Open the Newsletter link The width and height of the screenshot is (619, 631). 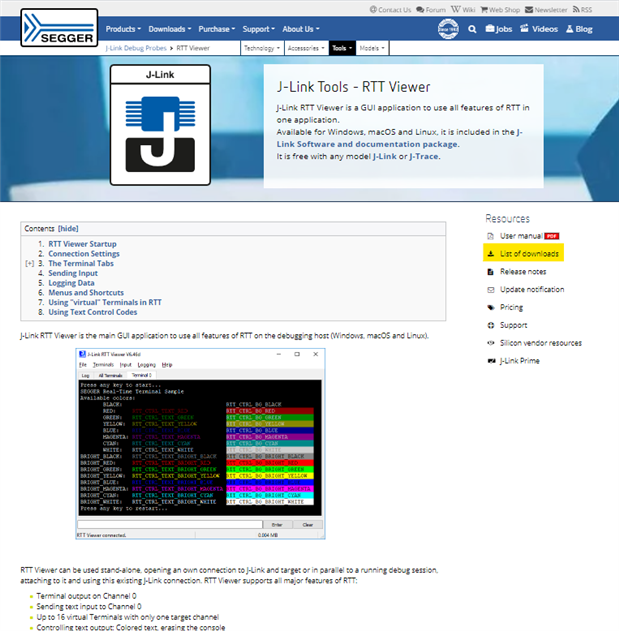click(x=546, y=10)
